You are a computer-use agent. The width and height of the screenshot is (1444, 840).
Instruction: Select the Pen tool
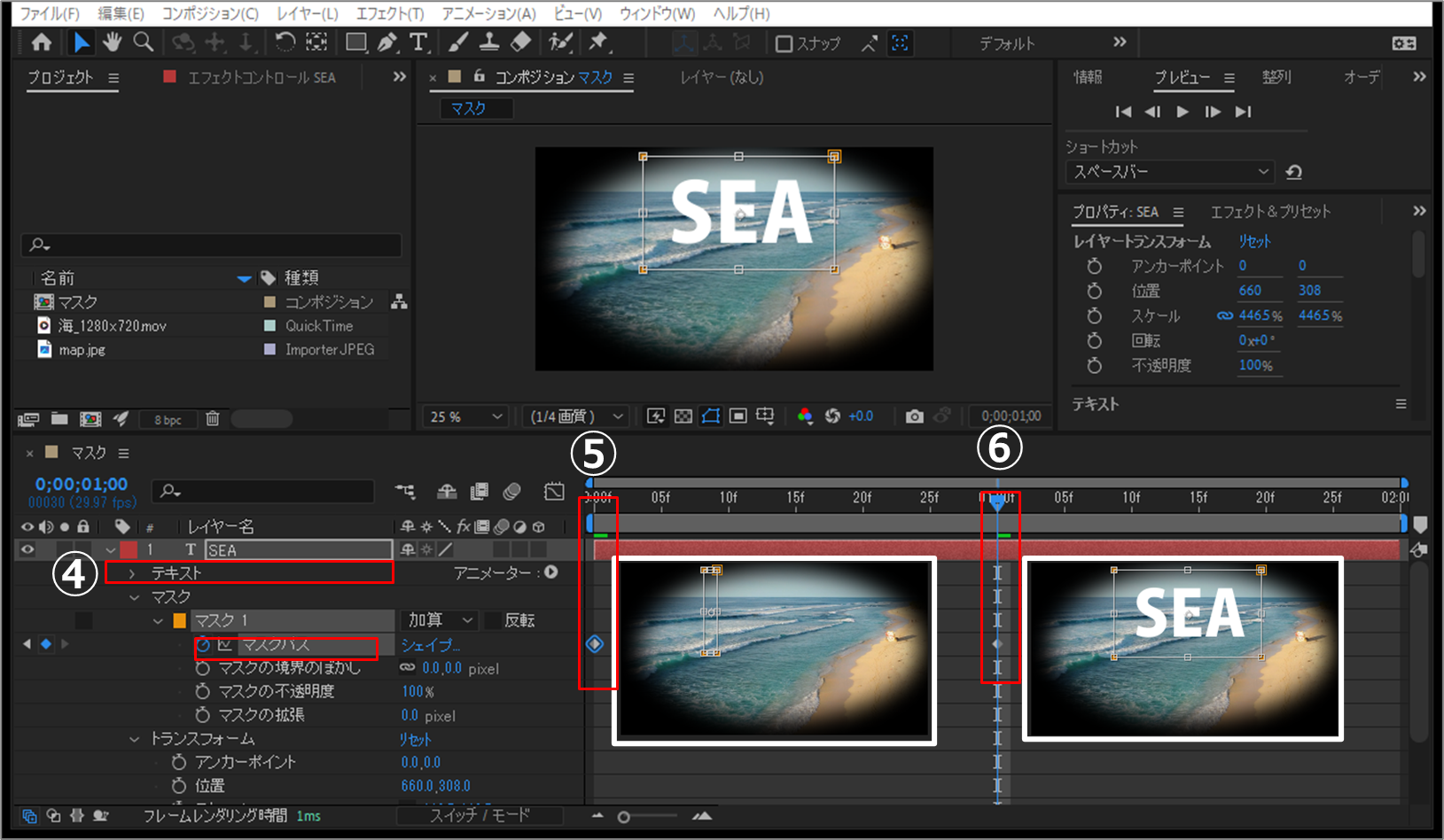[387, 43]
